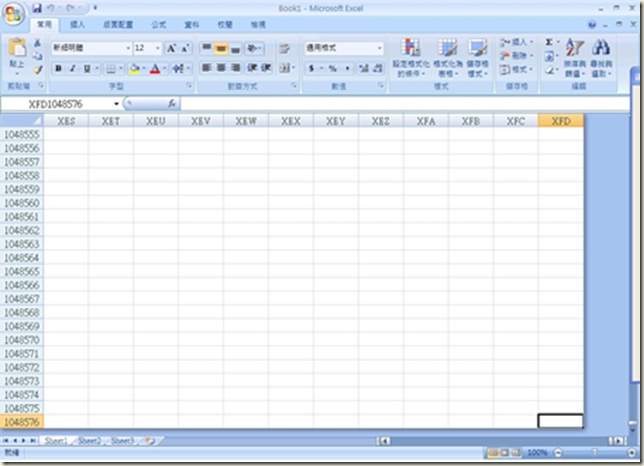Select the Sheet3 worksheet tab
The width and height of the screenshot is (644, 466).
(x=122, y=441)
